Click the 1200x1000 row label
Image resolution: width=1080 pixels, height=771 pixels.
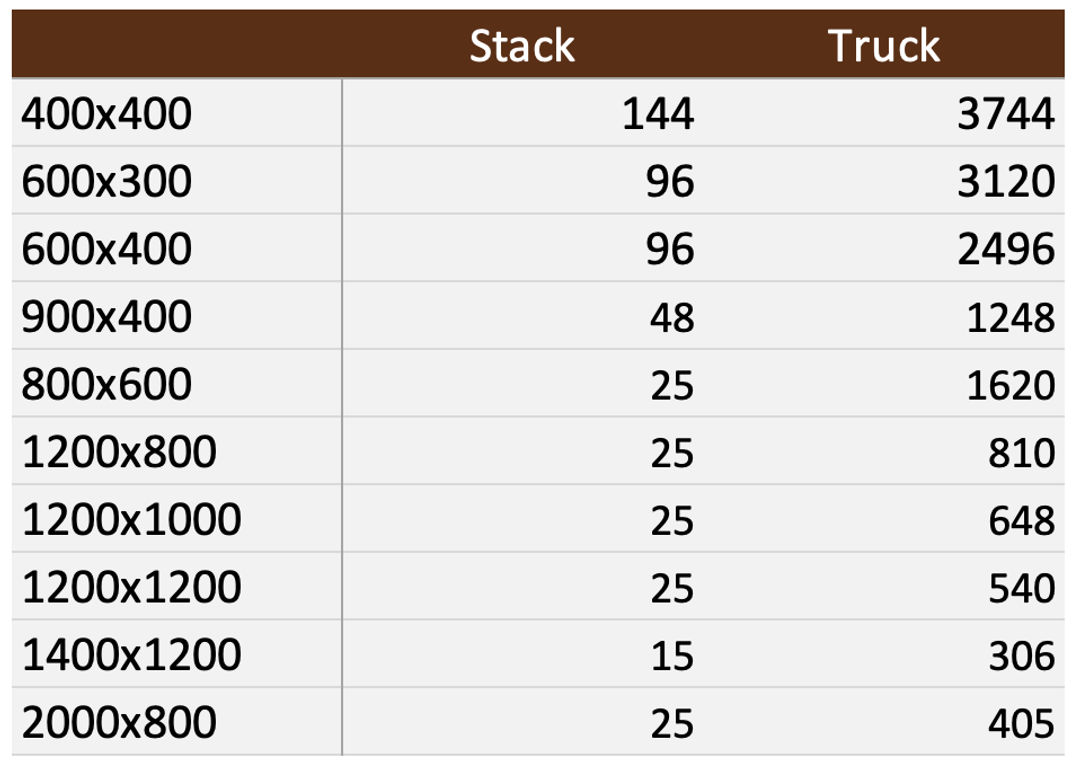(x=131, y=520)
